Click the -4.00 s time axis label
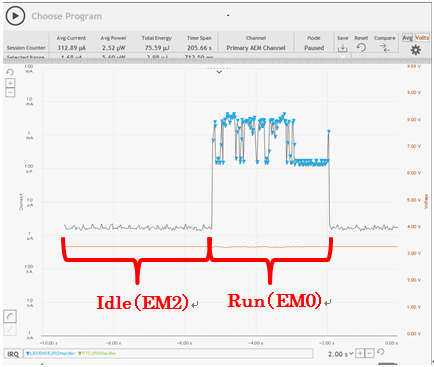Image resolution: width=434 pixels, height=367 pixels. click(256, 343)
